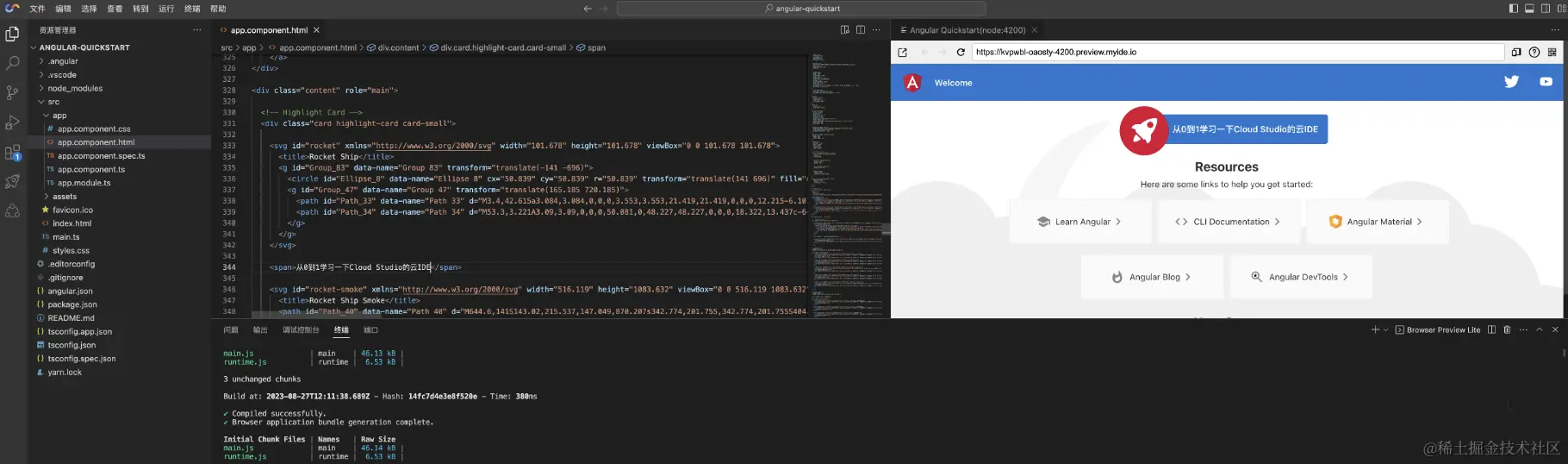Image resolution: width=1568 pixels, height=464 pixels.
Task: Close the app.component.html editor tab
Action: click(x=316, y=30)
